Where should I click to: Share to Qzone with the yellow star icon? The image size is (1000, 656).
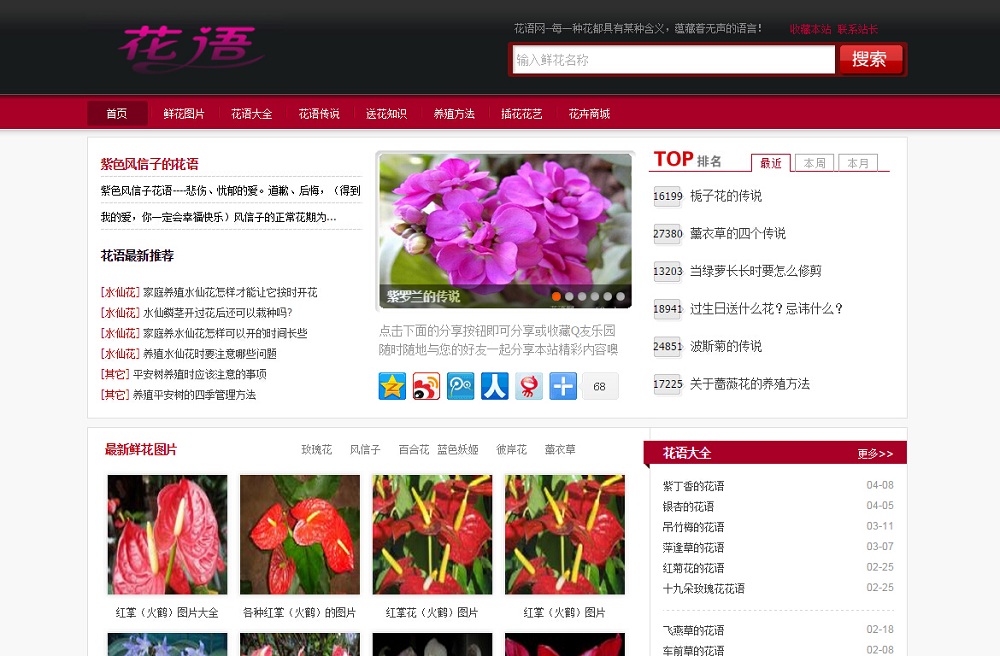pos(392,386)
